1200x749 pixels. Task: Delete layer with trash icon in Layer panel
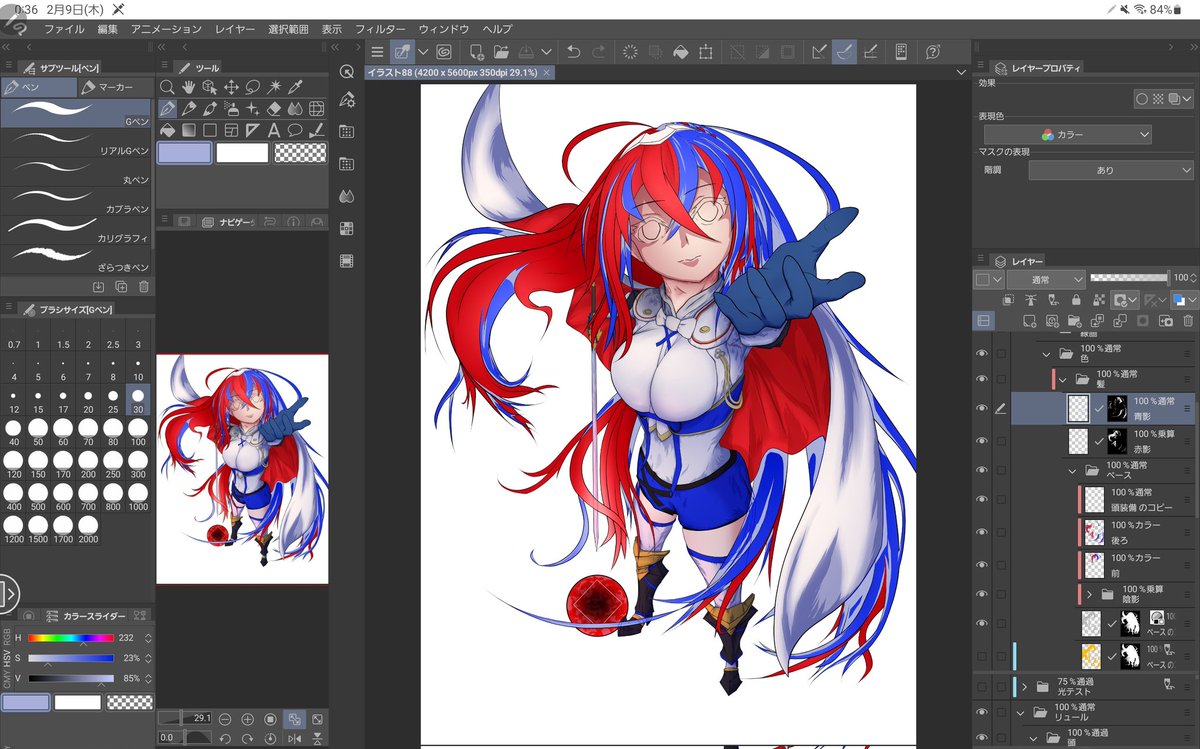click(x=1188, y=321)
